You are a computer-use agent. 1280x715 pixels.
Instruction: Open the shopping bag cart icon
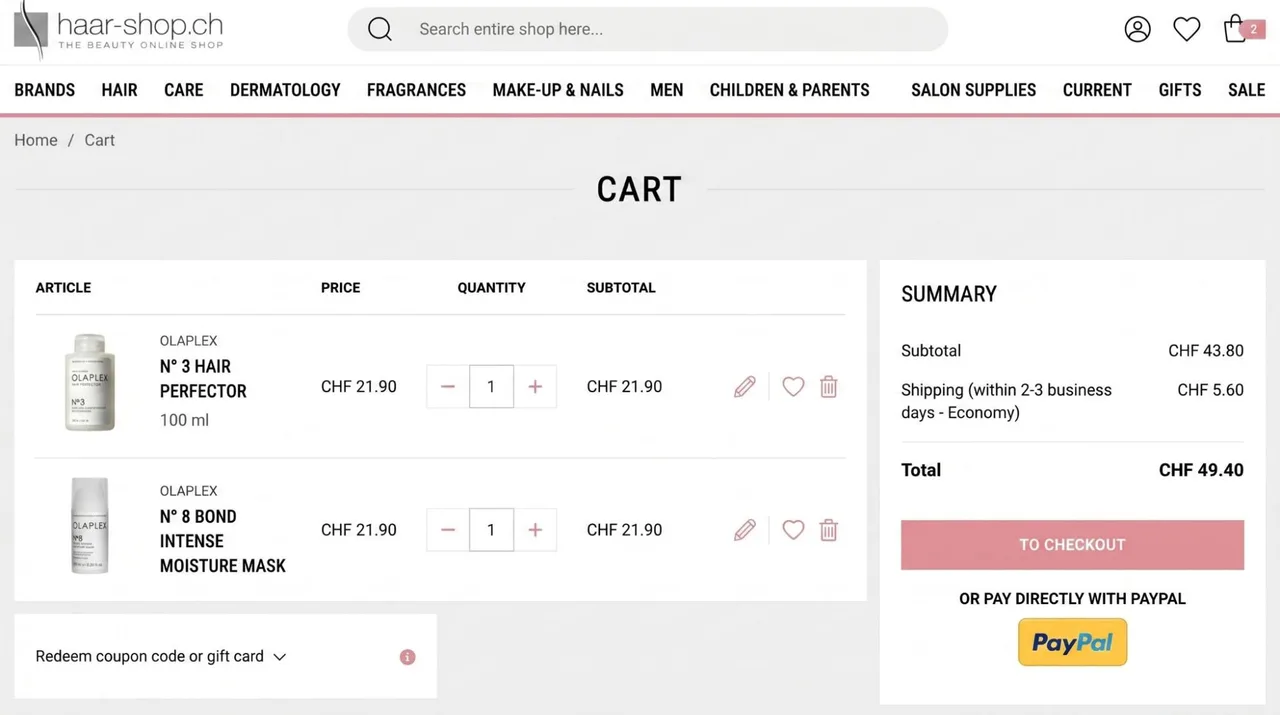(x=1235, y=29)
